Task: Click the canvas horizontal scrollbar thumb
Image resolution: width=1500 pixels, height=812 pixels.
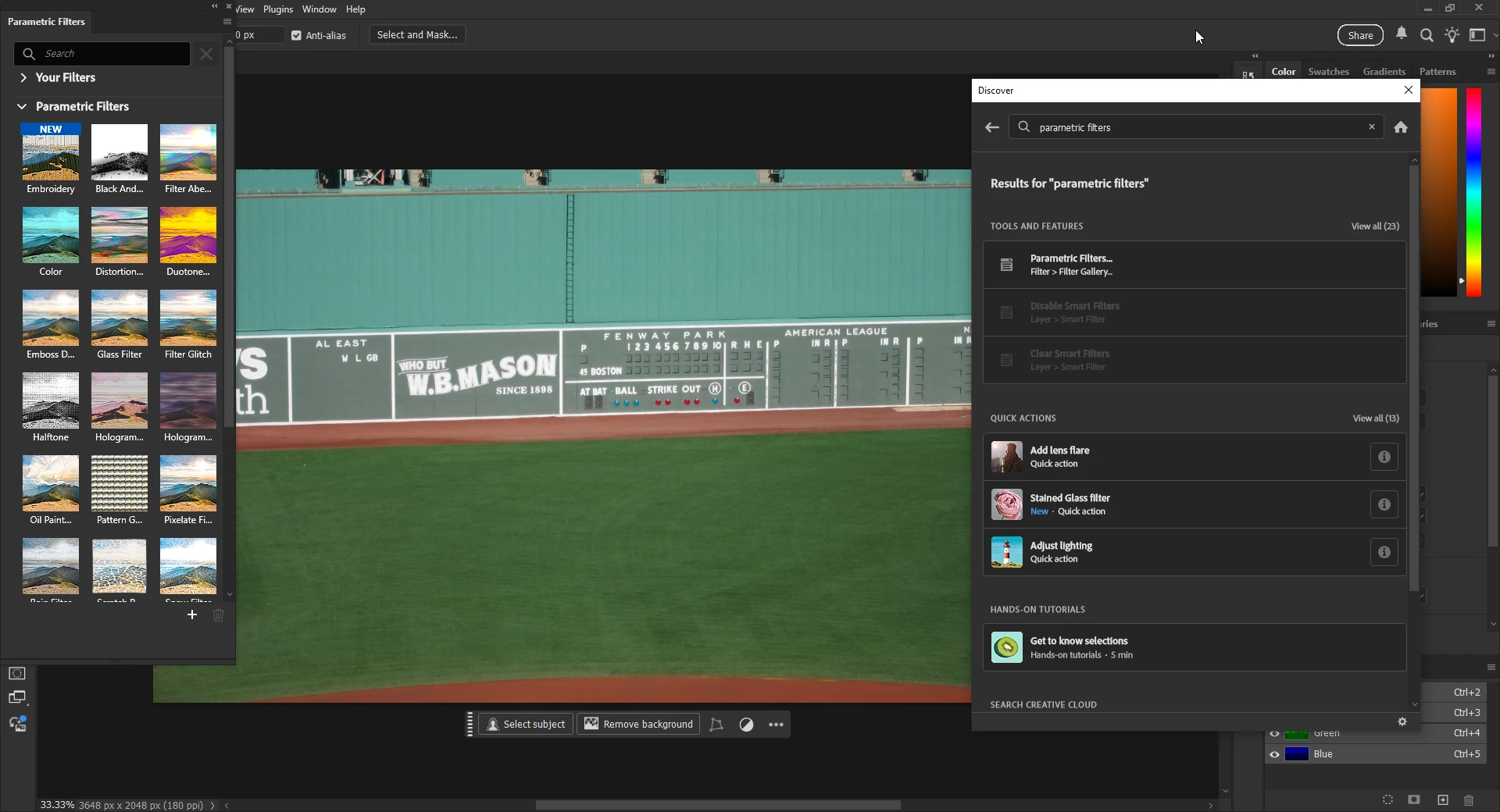Action: click(718, 805)
